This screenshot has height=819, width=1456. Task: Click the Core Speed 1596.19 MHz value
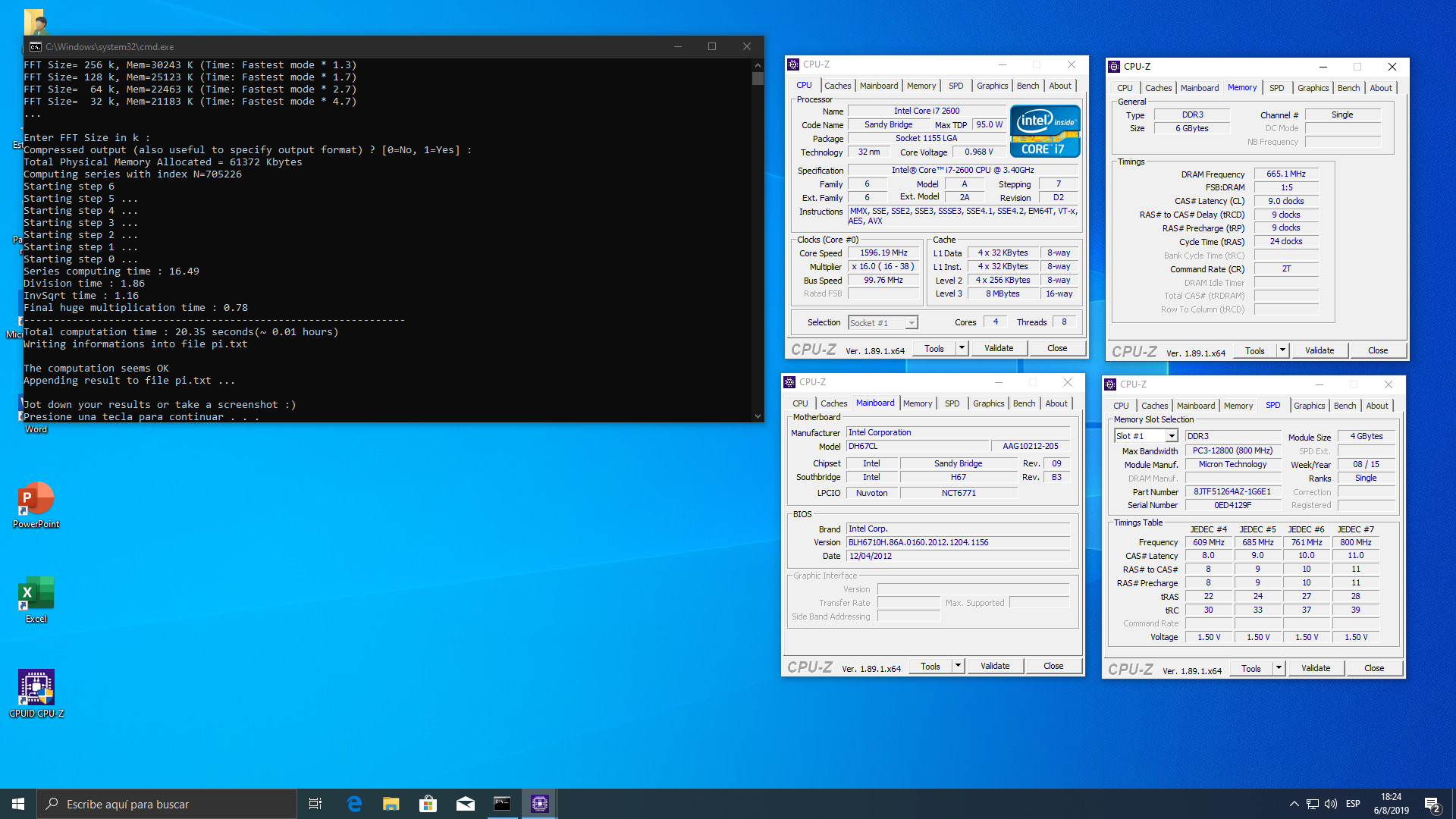coord(883,253)
